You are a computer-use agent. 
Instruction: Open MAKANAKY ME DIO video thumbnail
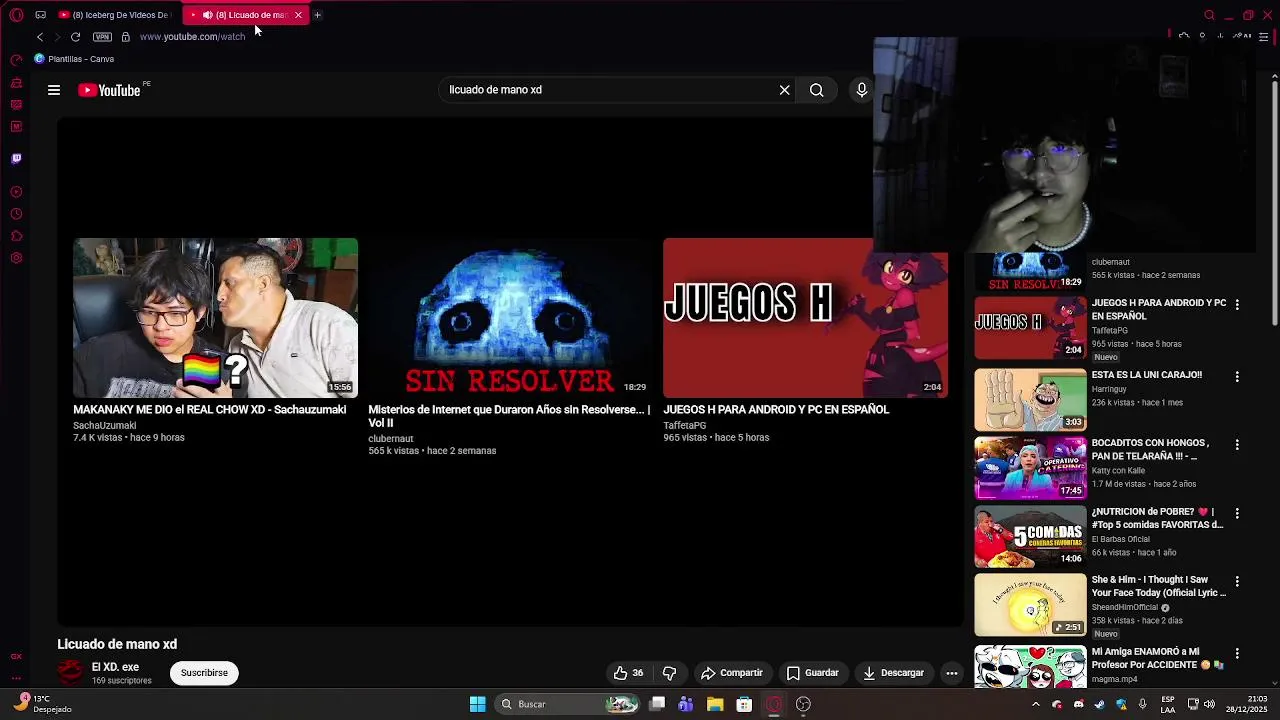[x=215, y=318]
